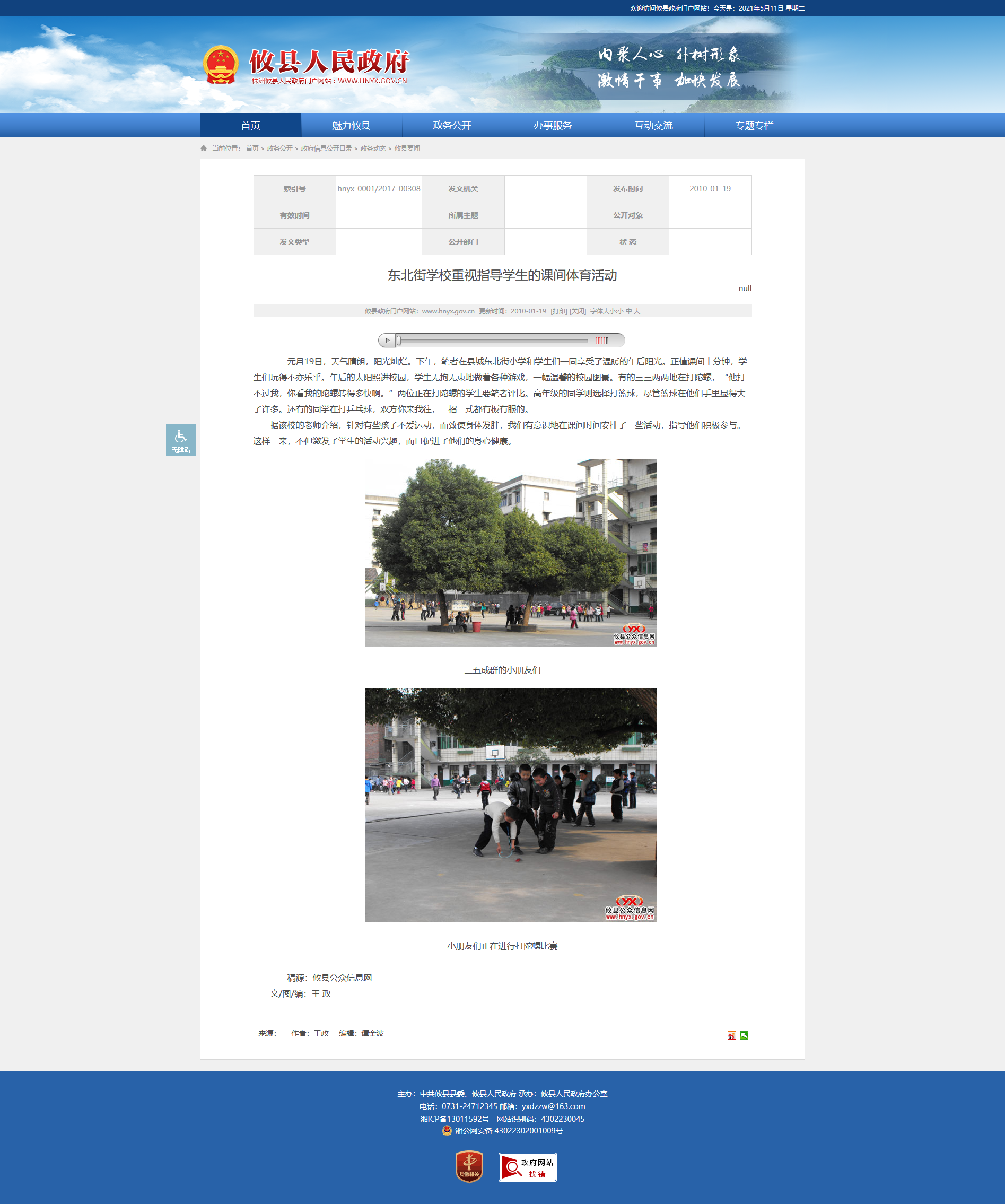
Task: Click the 党政机关 red shield badge
Action: click(469, 1166)
